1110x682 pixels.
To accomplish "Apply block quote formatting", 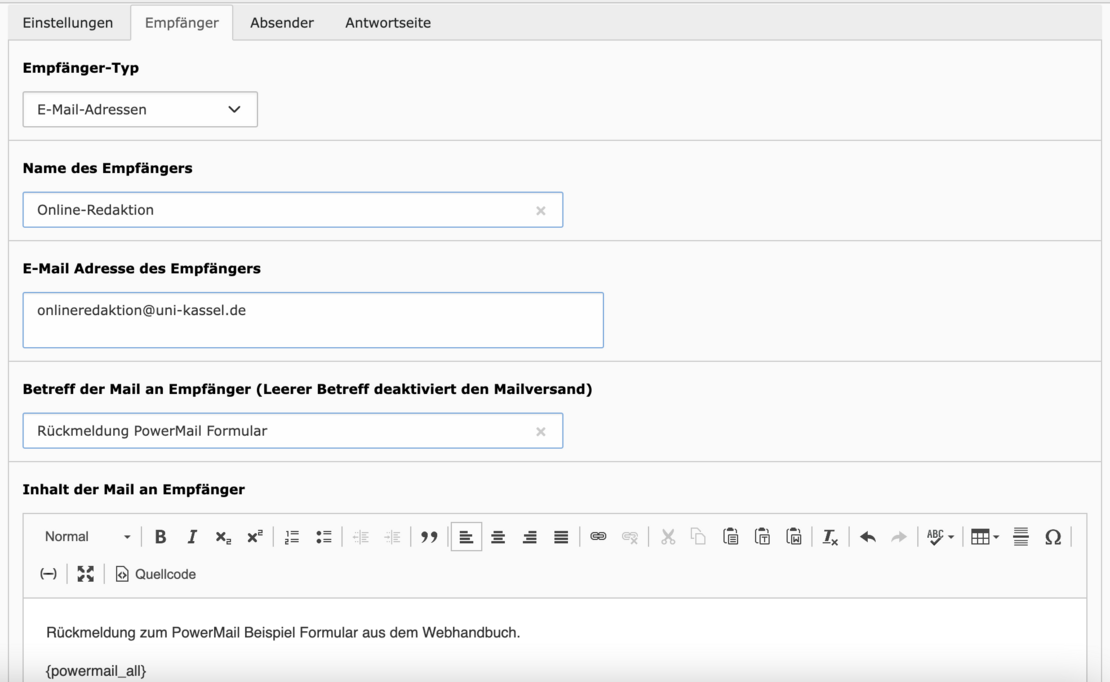I will click(x=429, y=537).
